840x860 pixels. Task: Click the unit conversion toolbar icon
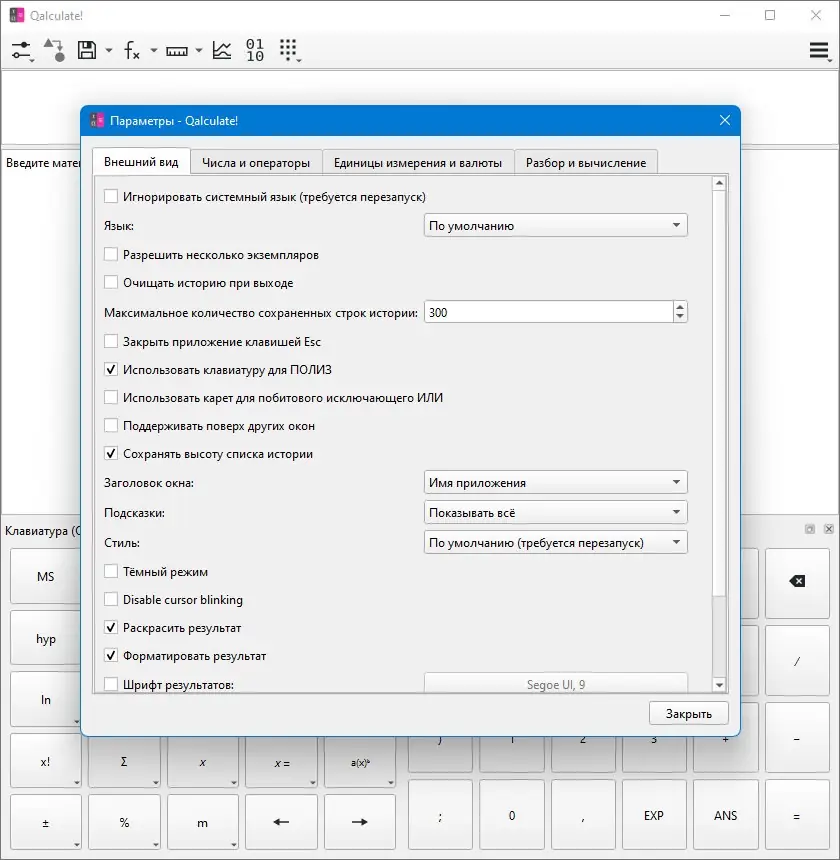point(54,50)
